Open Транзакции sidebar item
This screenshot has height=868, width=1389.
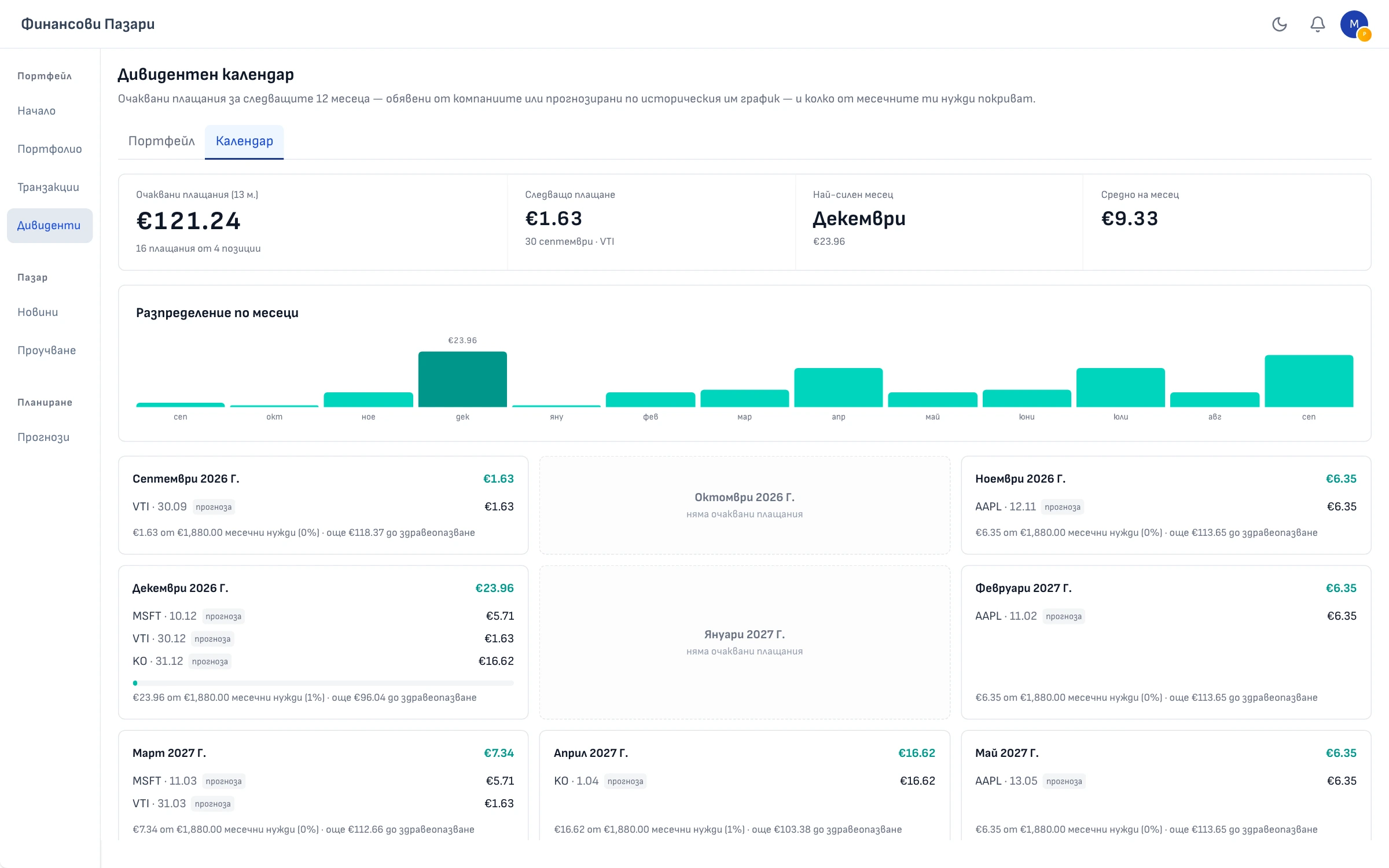(x=50, y=187)
